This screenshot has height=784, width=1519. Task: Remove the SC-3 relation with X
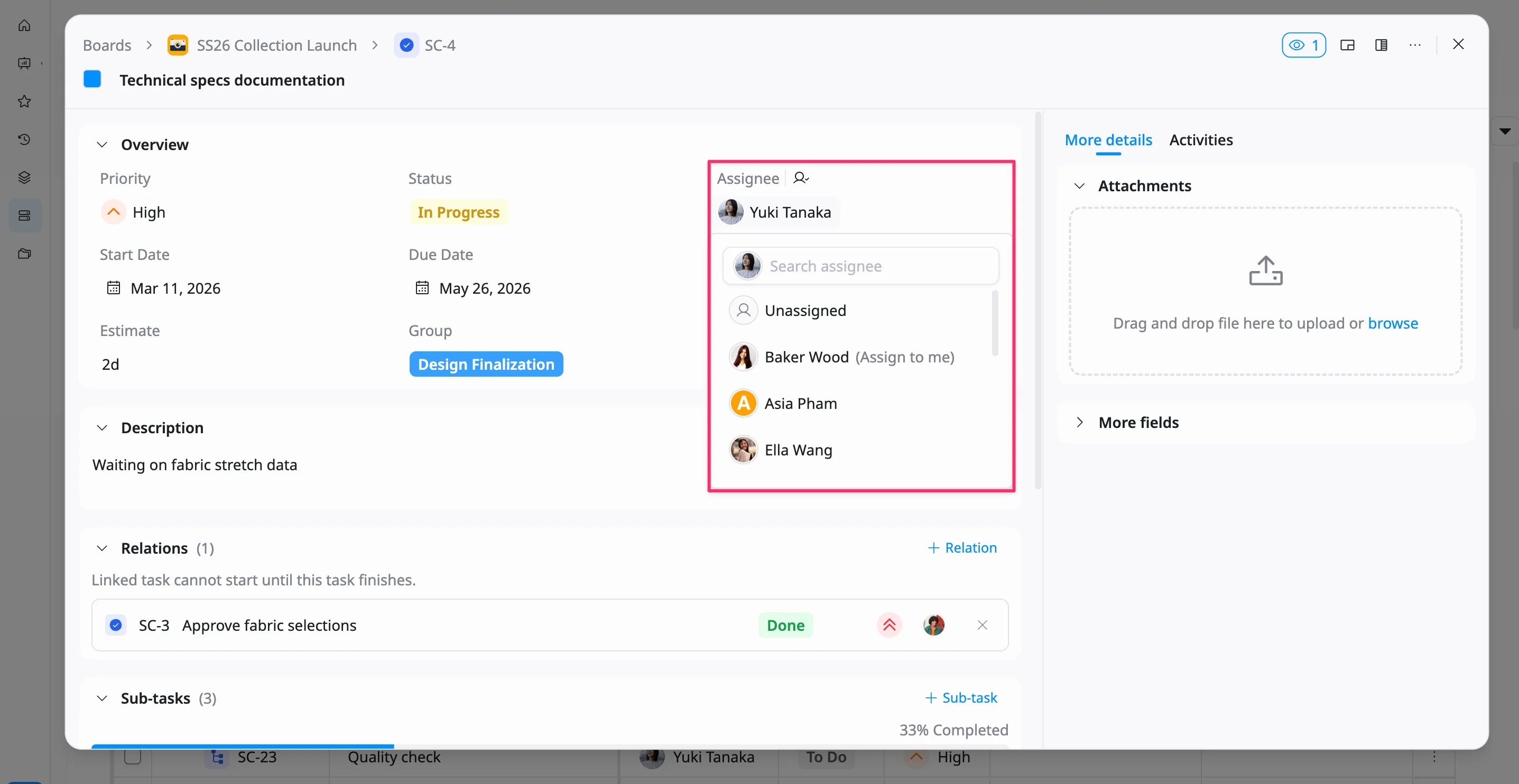[x=983, y=625]
